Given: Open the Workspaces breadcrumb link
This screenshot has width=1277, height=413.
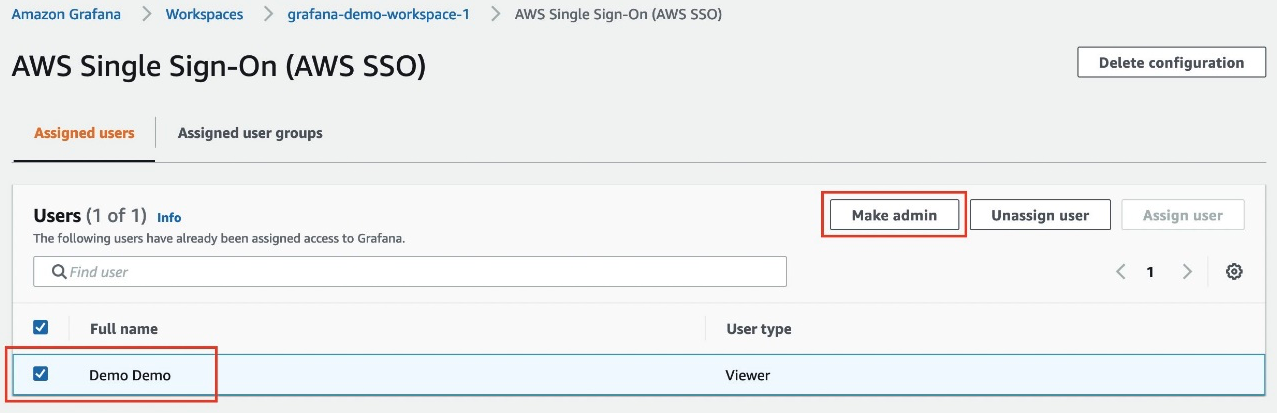Looking at the screenshot, I should 204,15.
